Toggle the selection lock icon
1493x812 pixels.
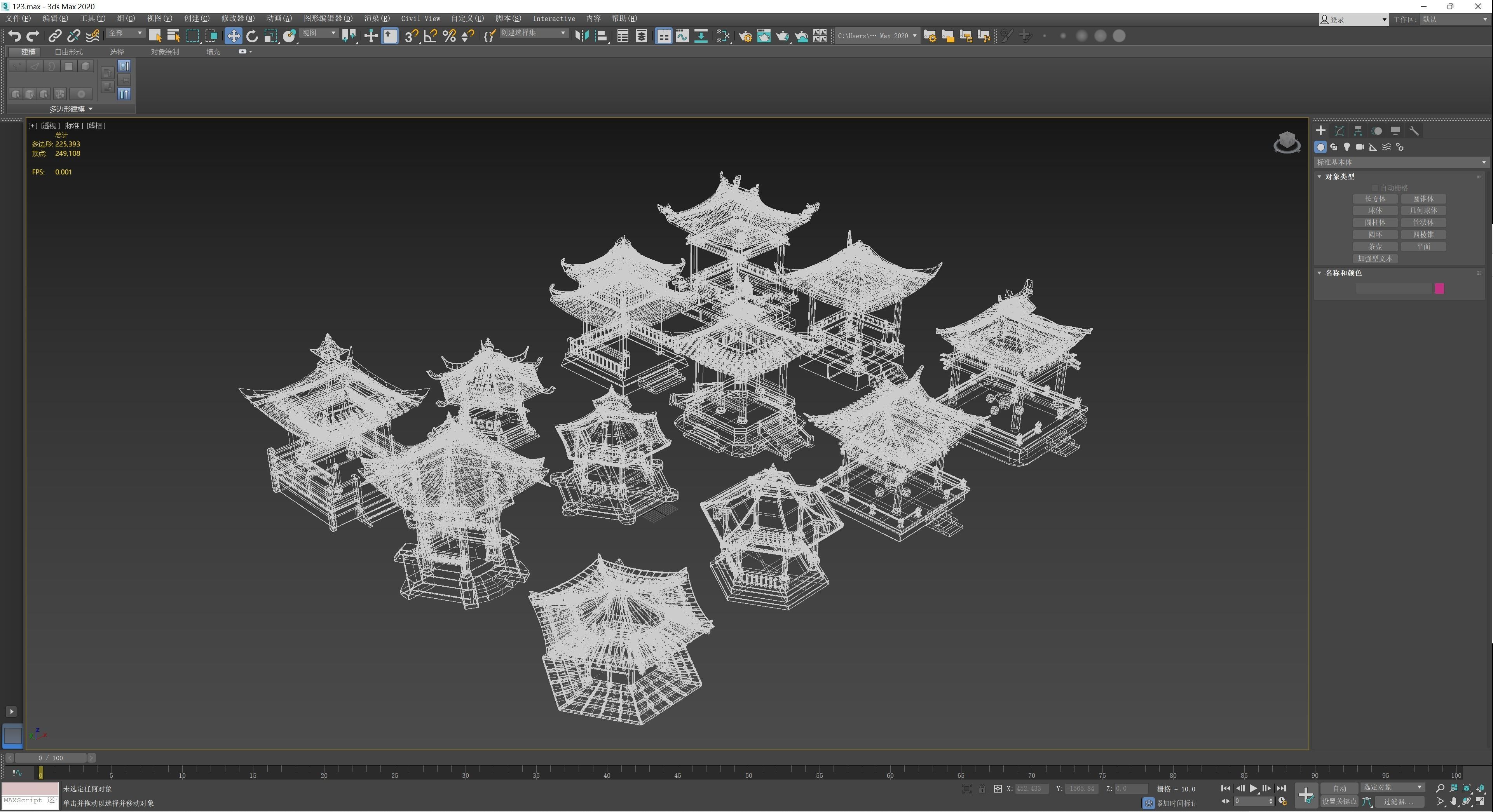[x=982, y=789]
